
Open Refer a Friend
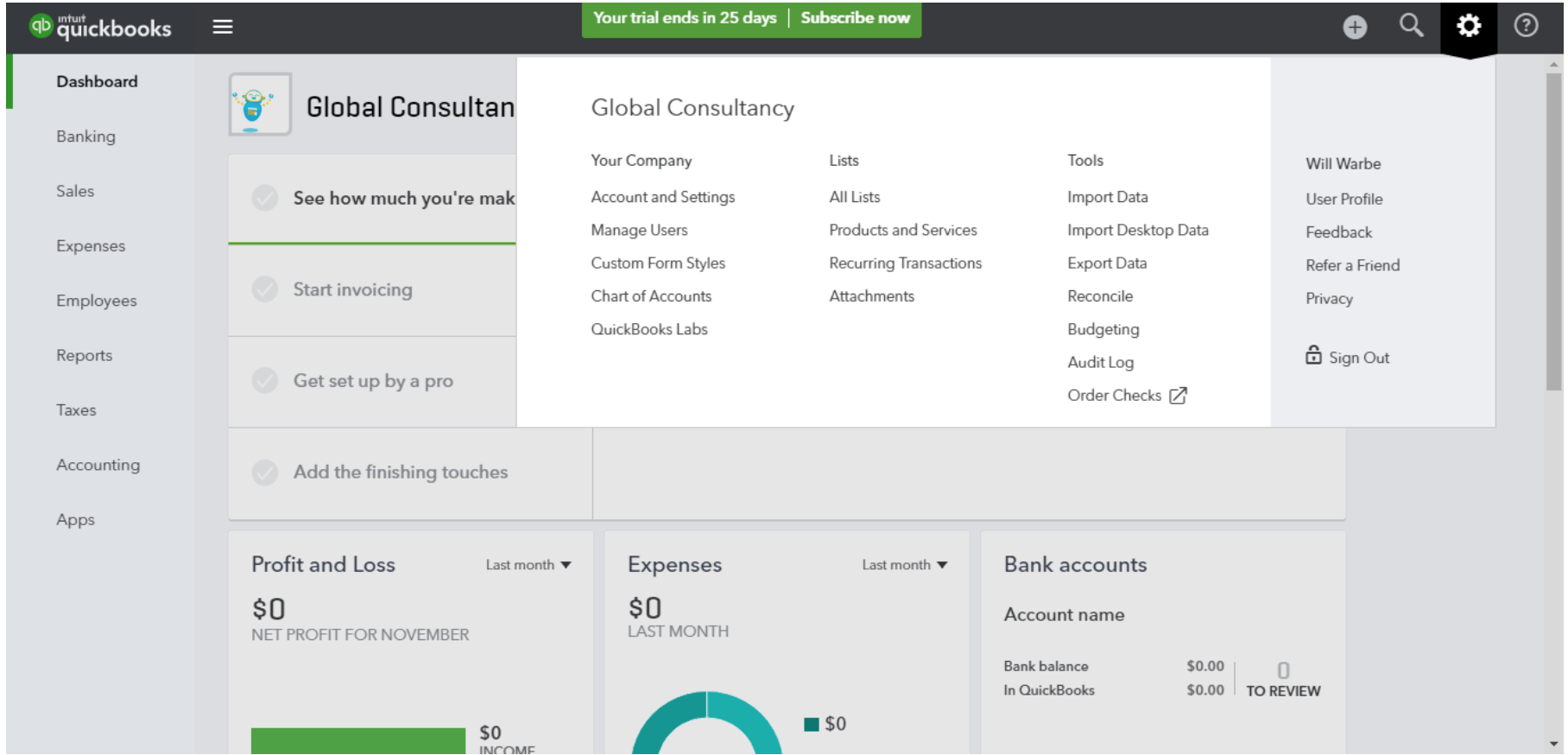pos(1353,265)
